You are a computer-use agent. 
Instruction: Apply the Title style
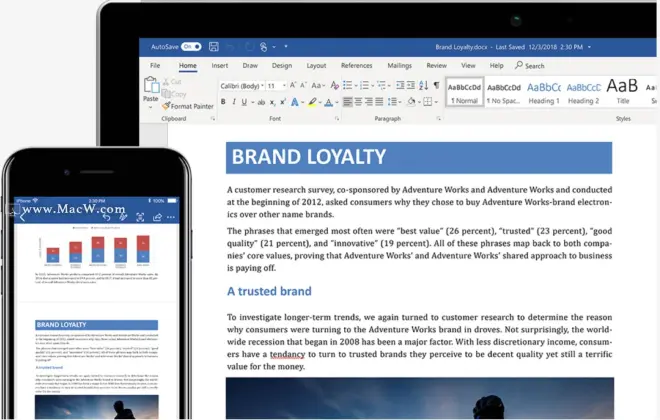623,92
